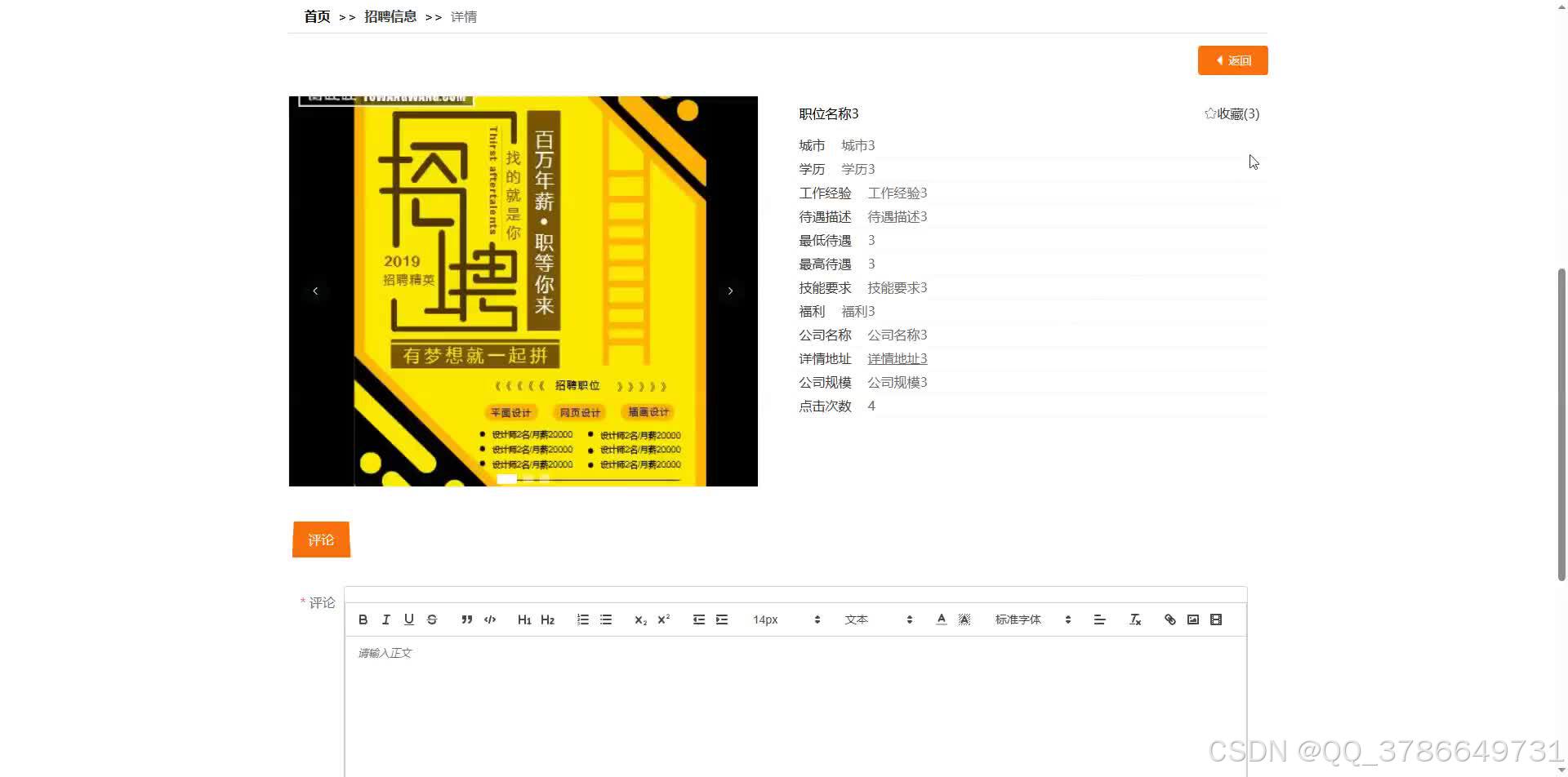Apply H2 heading style

tap(547, 619)
